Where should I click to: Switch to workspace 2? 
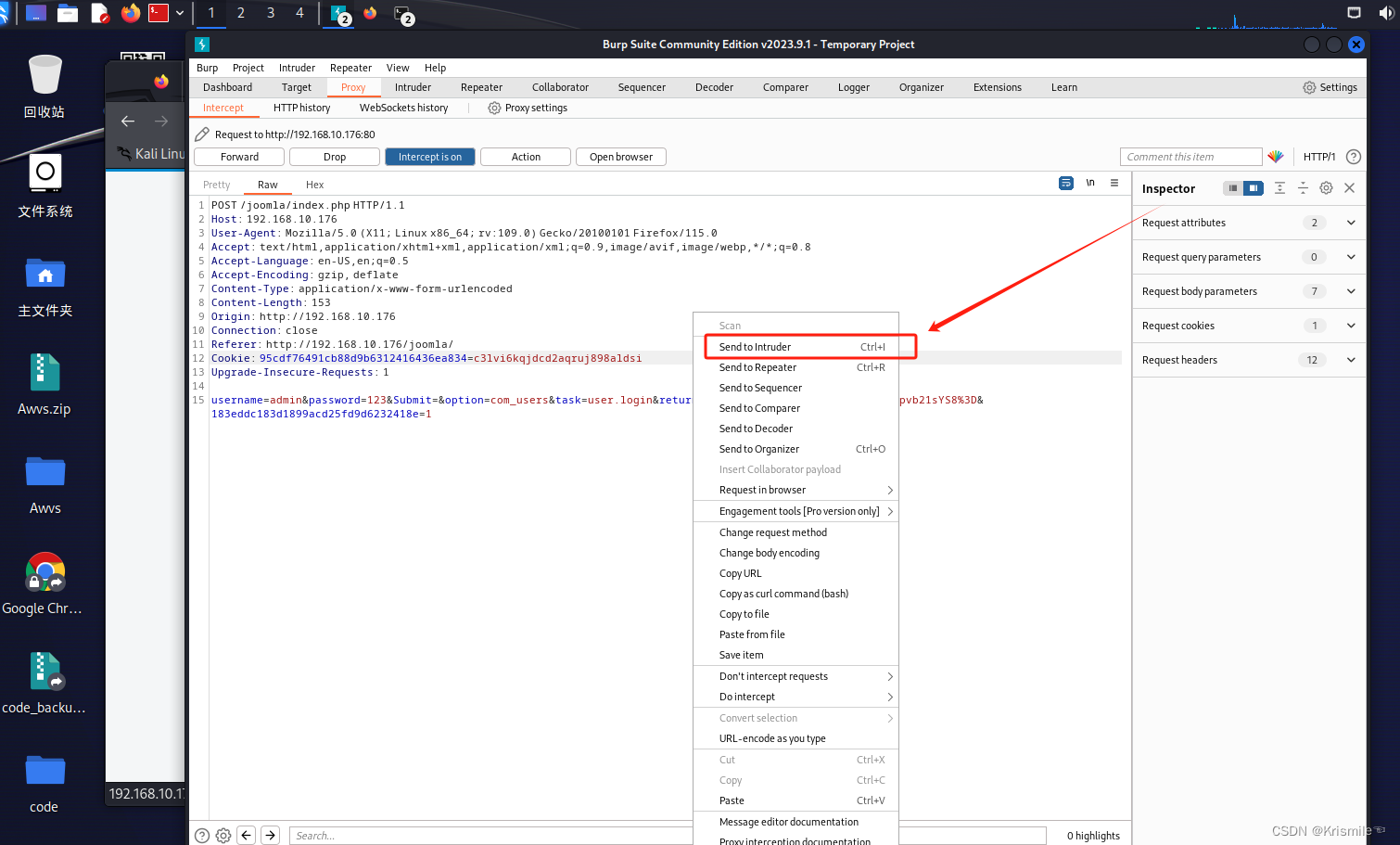(x=241, y=13)
